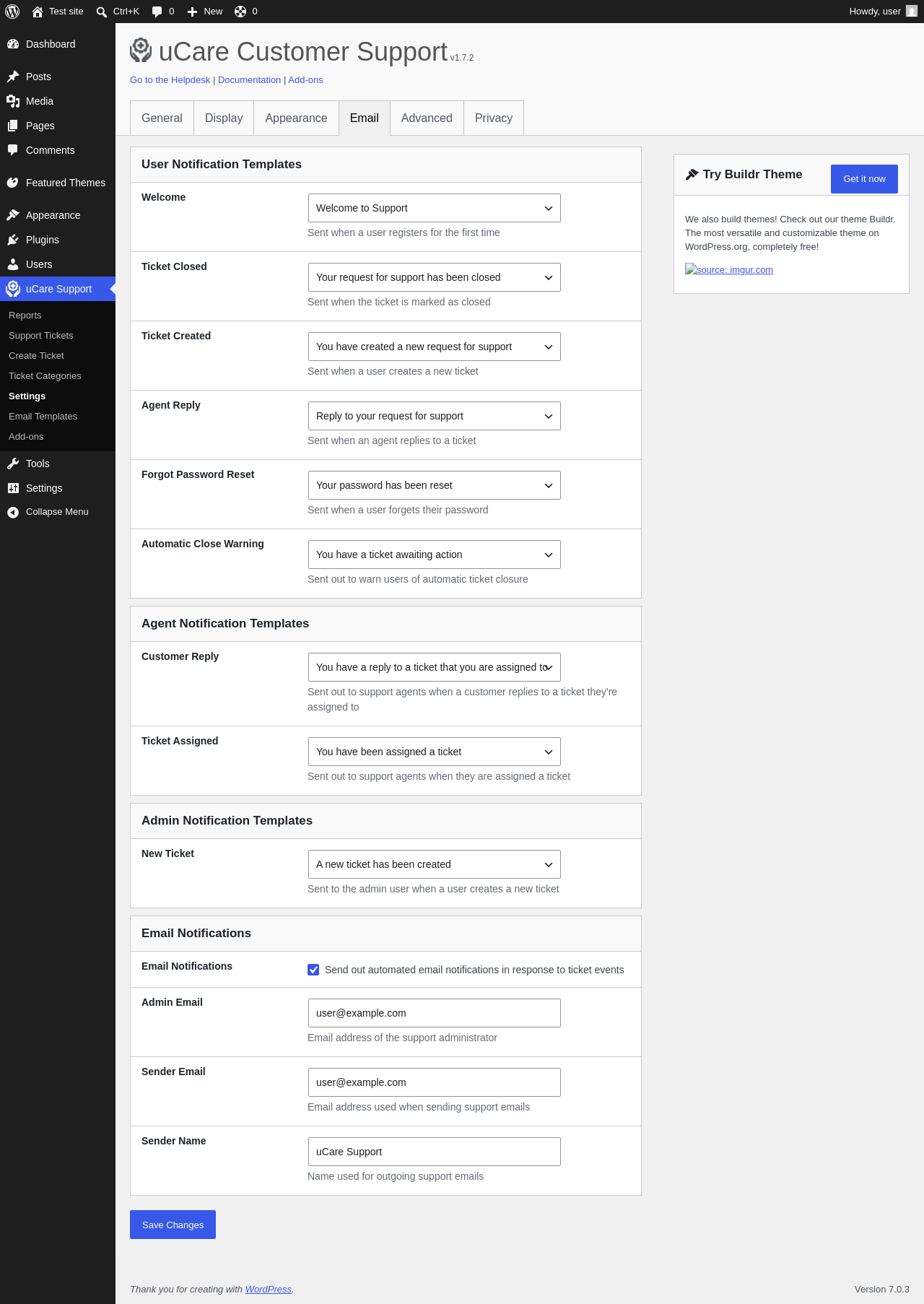Open the Automatic Close Warning dropdown
The height and width of the screenshot is (1304, 924).
point(434,555)
